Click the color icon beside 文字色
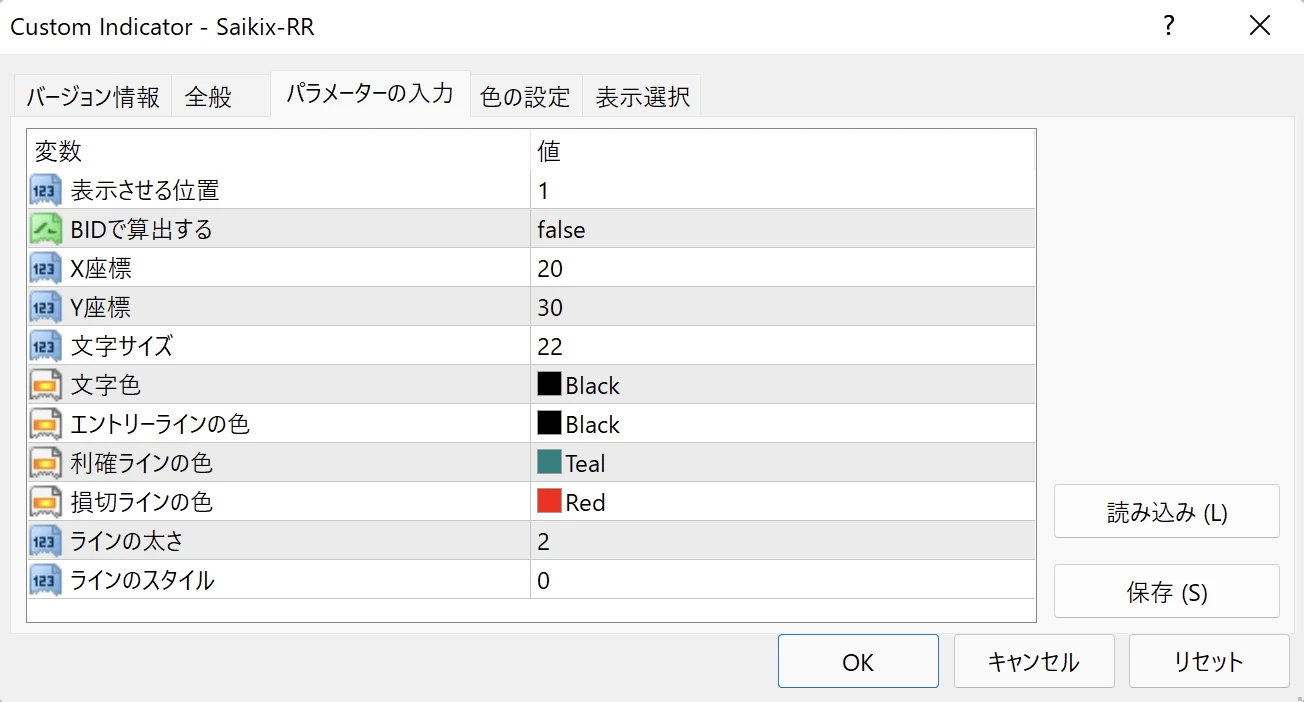The image size is (1304, 702). click(45, 385)
